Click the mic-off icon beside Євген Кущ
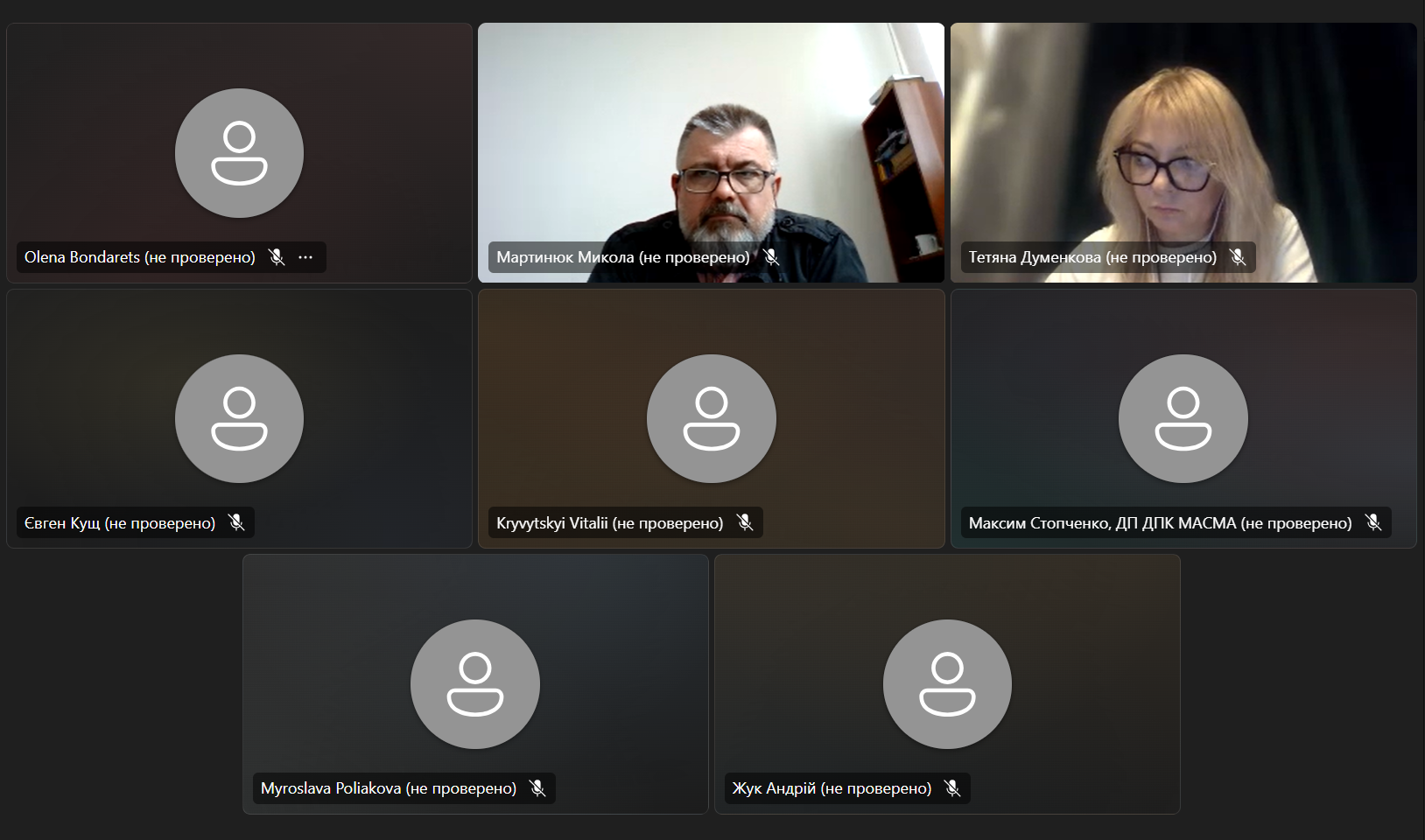 tap(236, 523)
